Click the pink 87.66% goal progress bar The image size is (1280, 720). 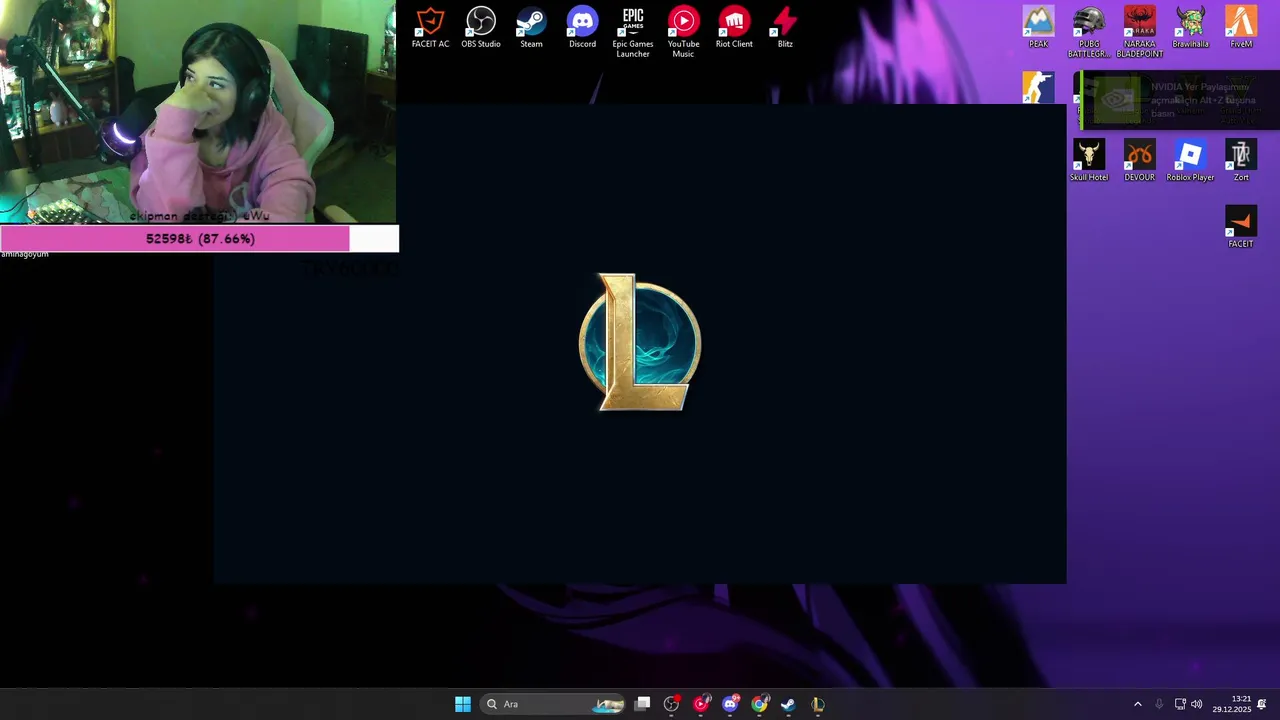coord(200,239)
